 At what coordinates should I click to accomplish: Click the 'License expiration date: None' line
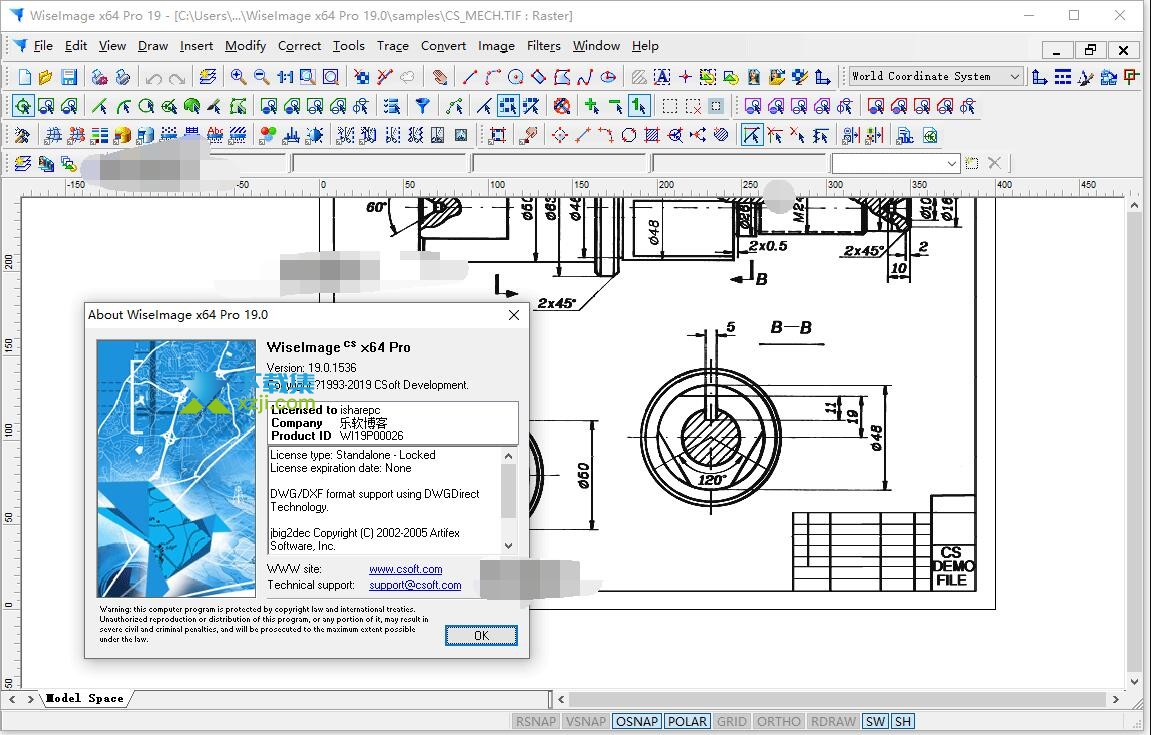[x=341, y=468]
